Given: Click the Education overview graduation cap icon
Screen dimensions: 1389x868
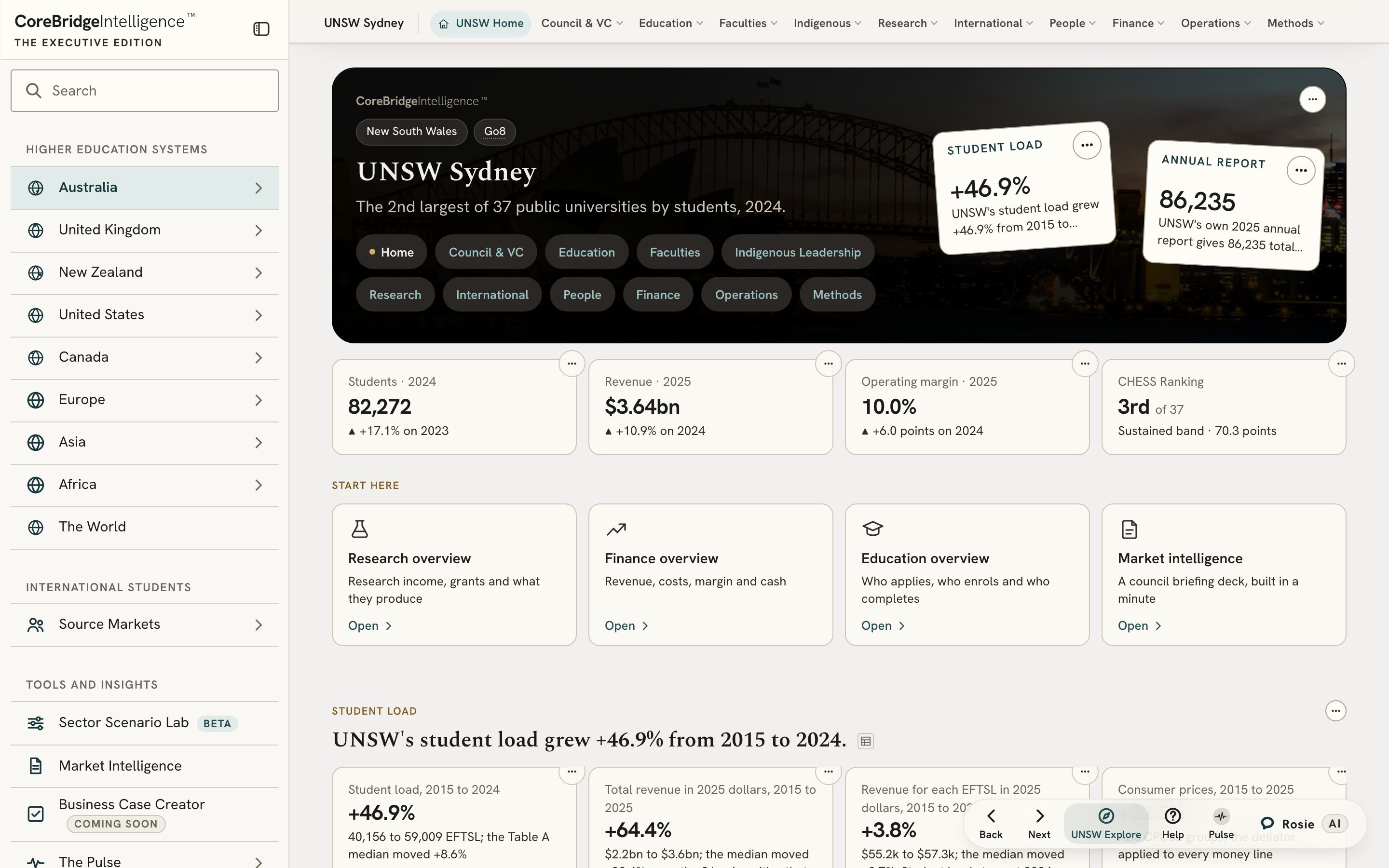Looking at the screenshot, I should 872,529.
